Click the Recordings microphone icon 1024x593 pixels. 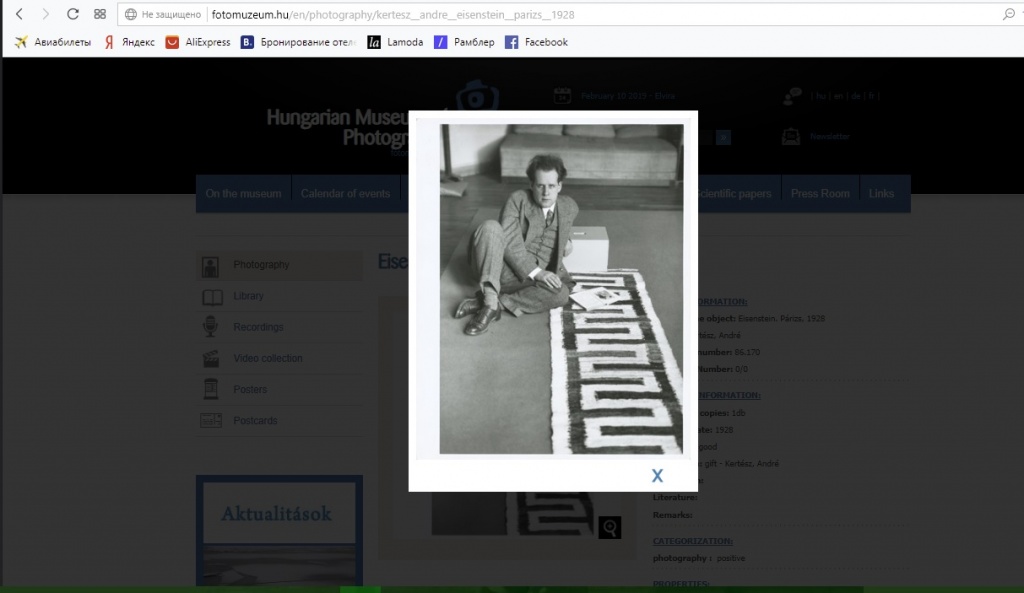tap(210, 327)
